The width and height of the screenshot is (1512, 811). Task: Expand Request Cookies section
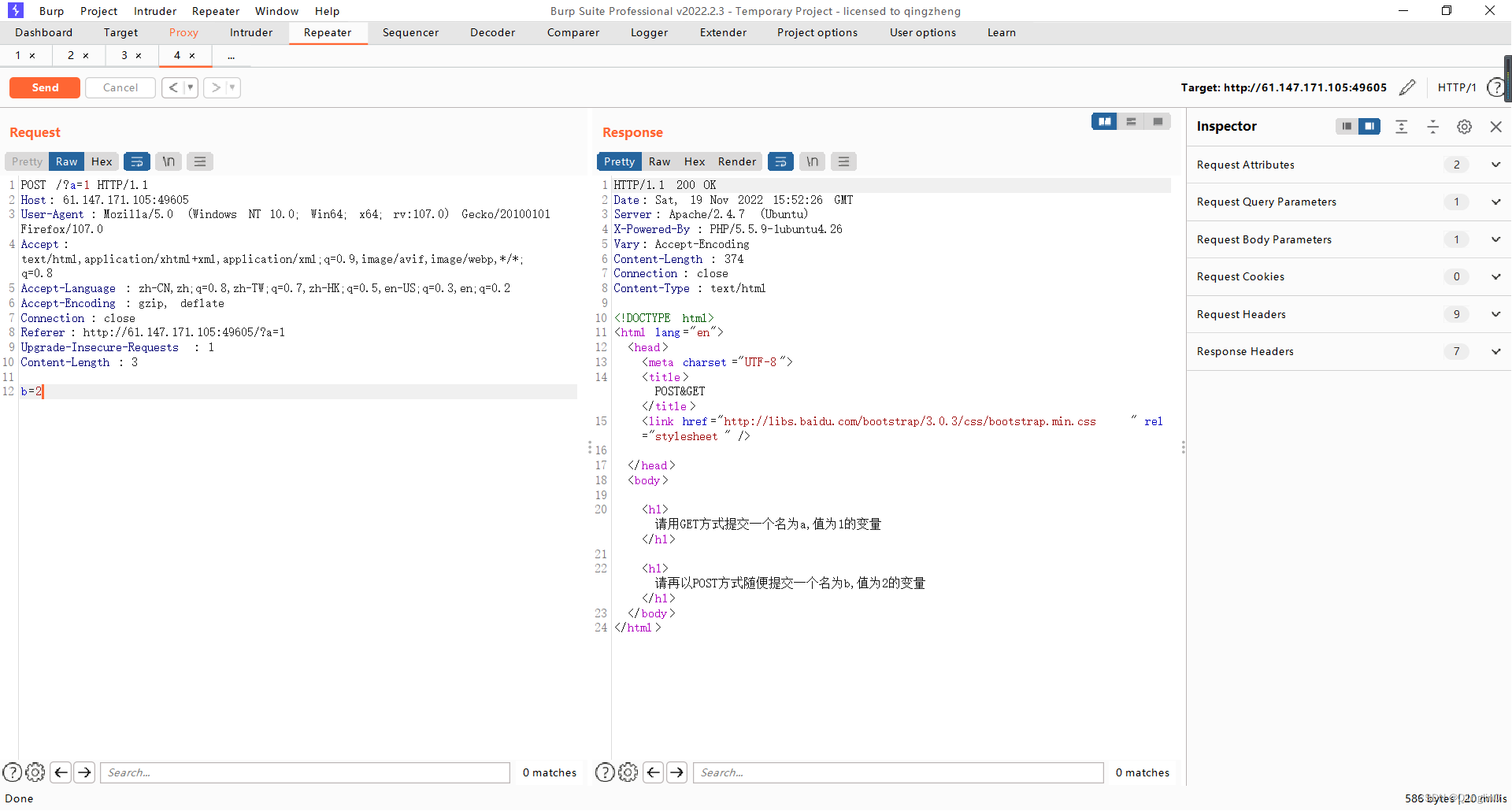(1495, 276)
